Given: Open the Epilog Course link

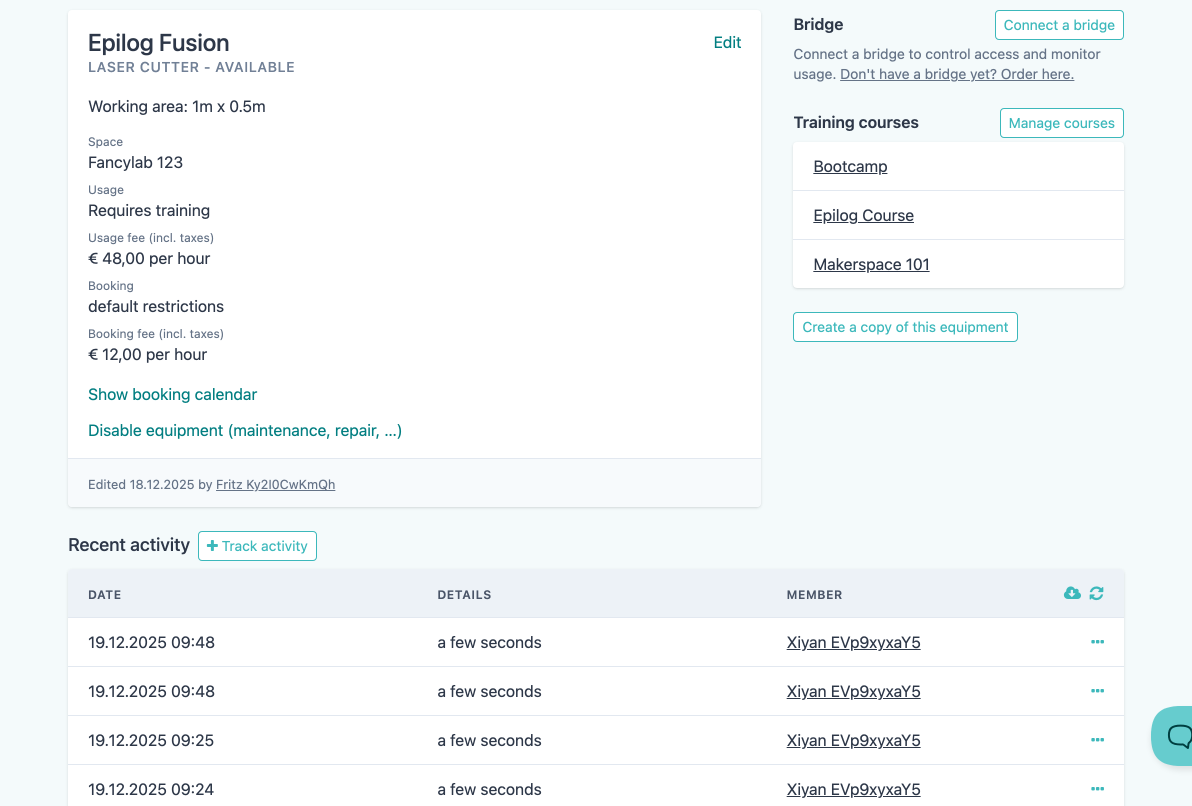Looking at the screenshot, I should [863, 215].
